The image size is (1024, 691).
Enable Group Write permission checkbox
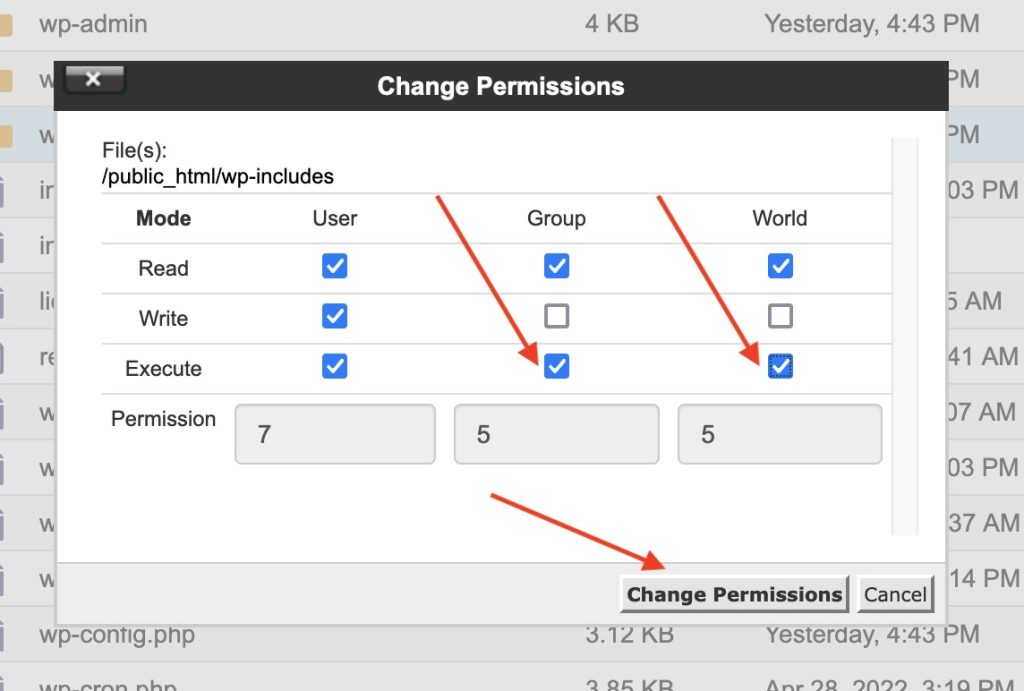pyautogui.click(x=556, y=316)
